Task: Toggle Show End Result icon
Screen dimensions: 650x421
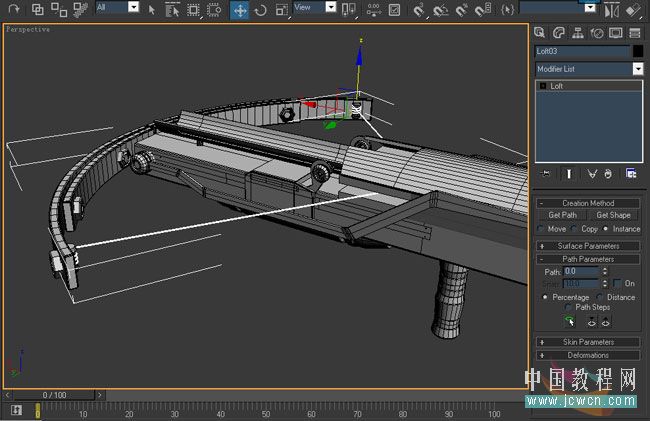Action: 569,174
